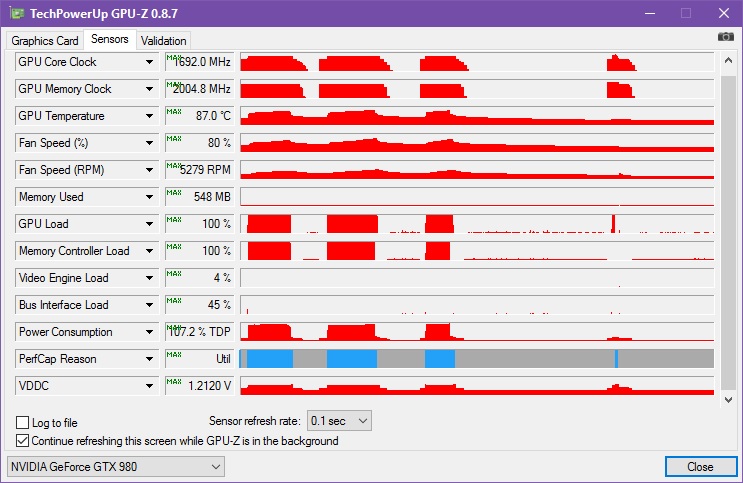This screenshot has height=483, width=743.
Task: Click the Util PerfCap reason value
Action: tap(200, 359)
